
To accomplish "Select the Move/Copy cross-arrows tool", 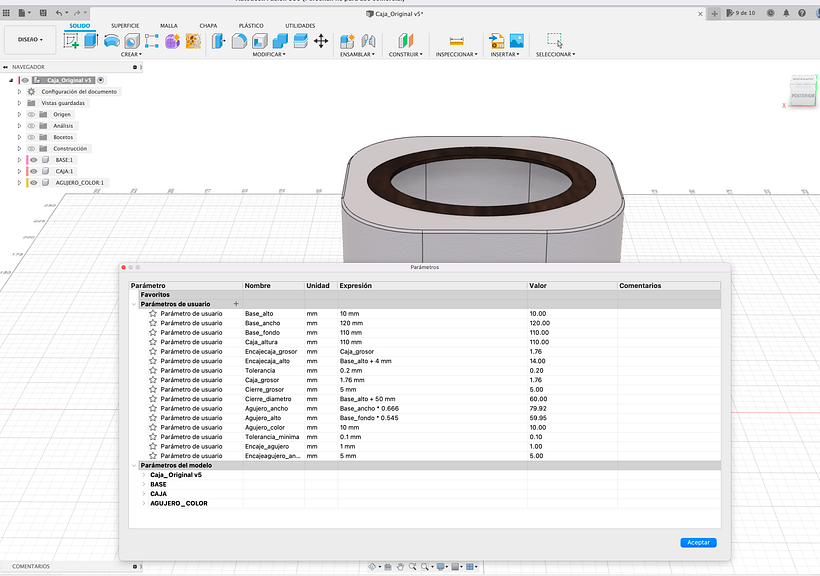I will tap(321, 41).
